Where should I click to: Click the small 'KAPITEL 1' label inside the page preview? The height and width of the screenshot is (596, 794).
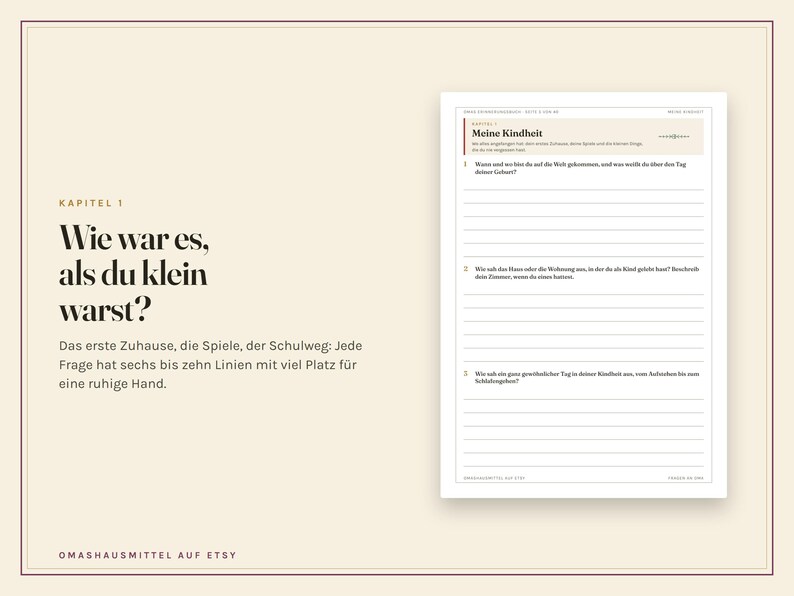pyautogui.click(x=484, y=124)
